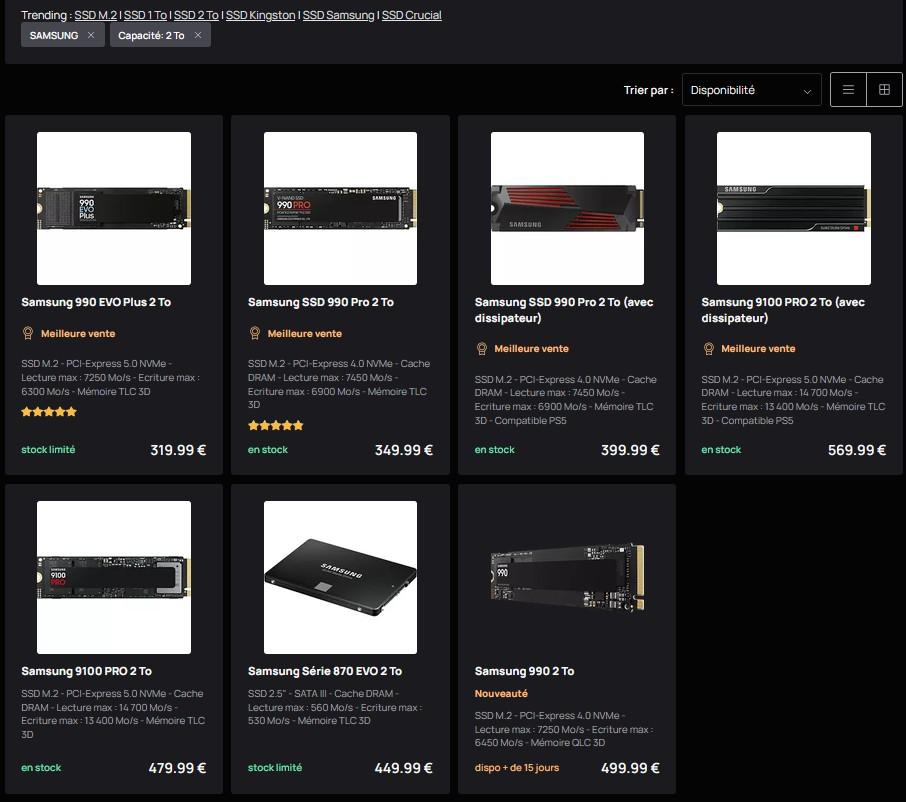
Task: Remove the Capacité 2 To filter
Action: point(198,35)
